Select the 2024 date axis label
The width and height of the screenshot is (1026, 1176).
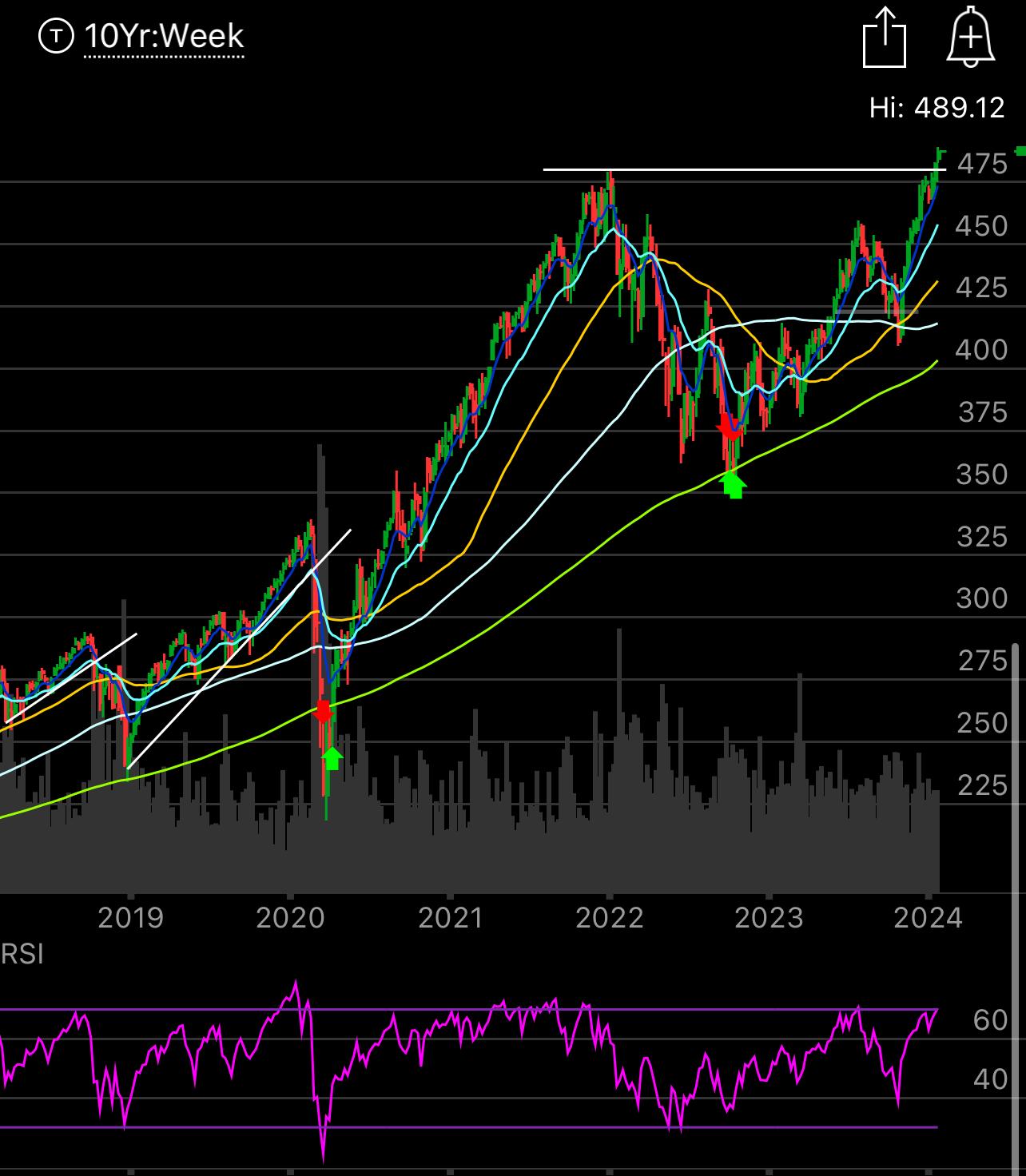[928, 918]
